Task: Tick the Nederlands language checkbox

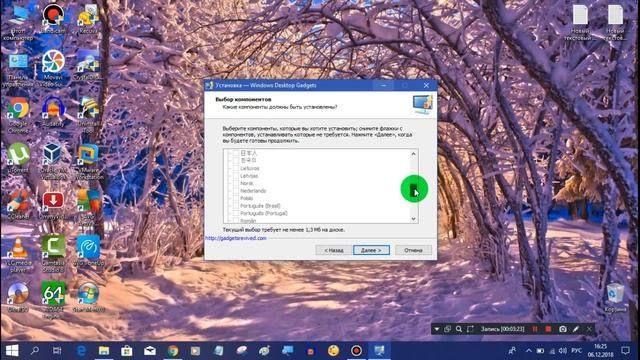Action: (x=236, y=191)
